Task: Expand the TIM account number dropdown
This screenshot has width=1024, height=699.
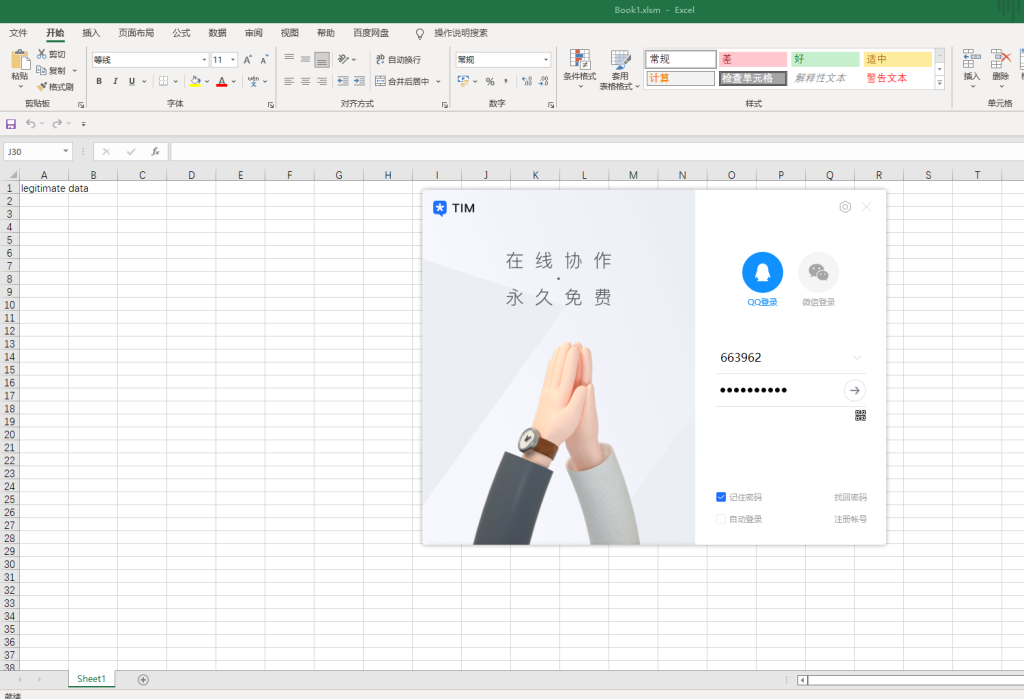Action: [x=857, y=357]
